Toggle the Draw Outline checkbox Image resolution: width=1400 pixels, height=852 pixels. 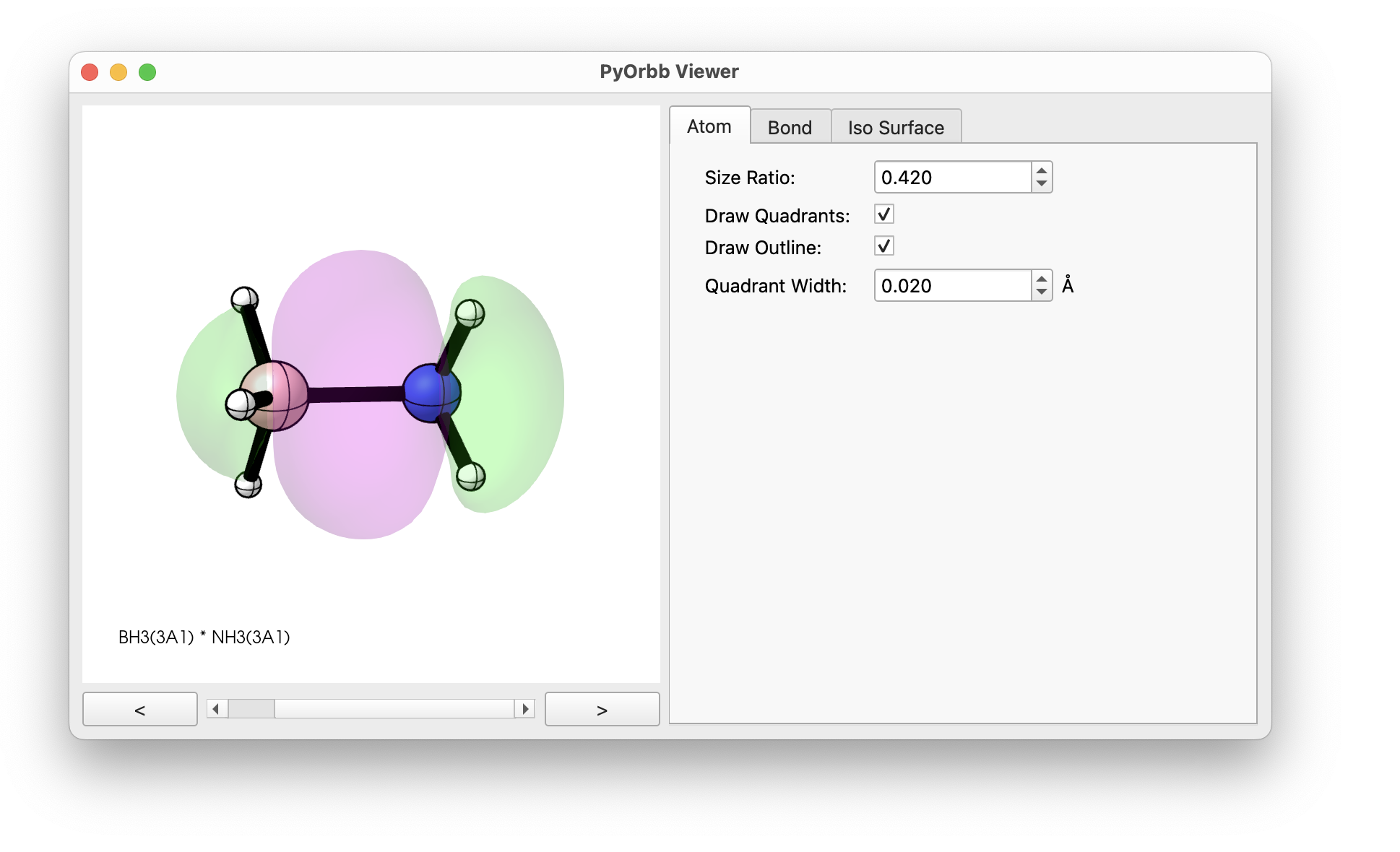point(884,246)
